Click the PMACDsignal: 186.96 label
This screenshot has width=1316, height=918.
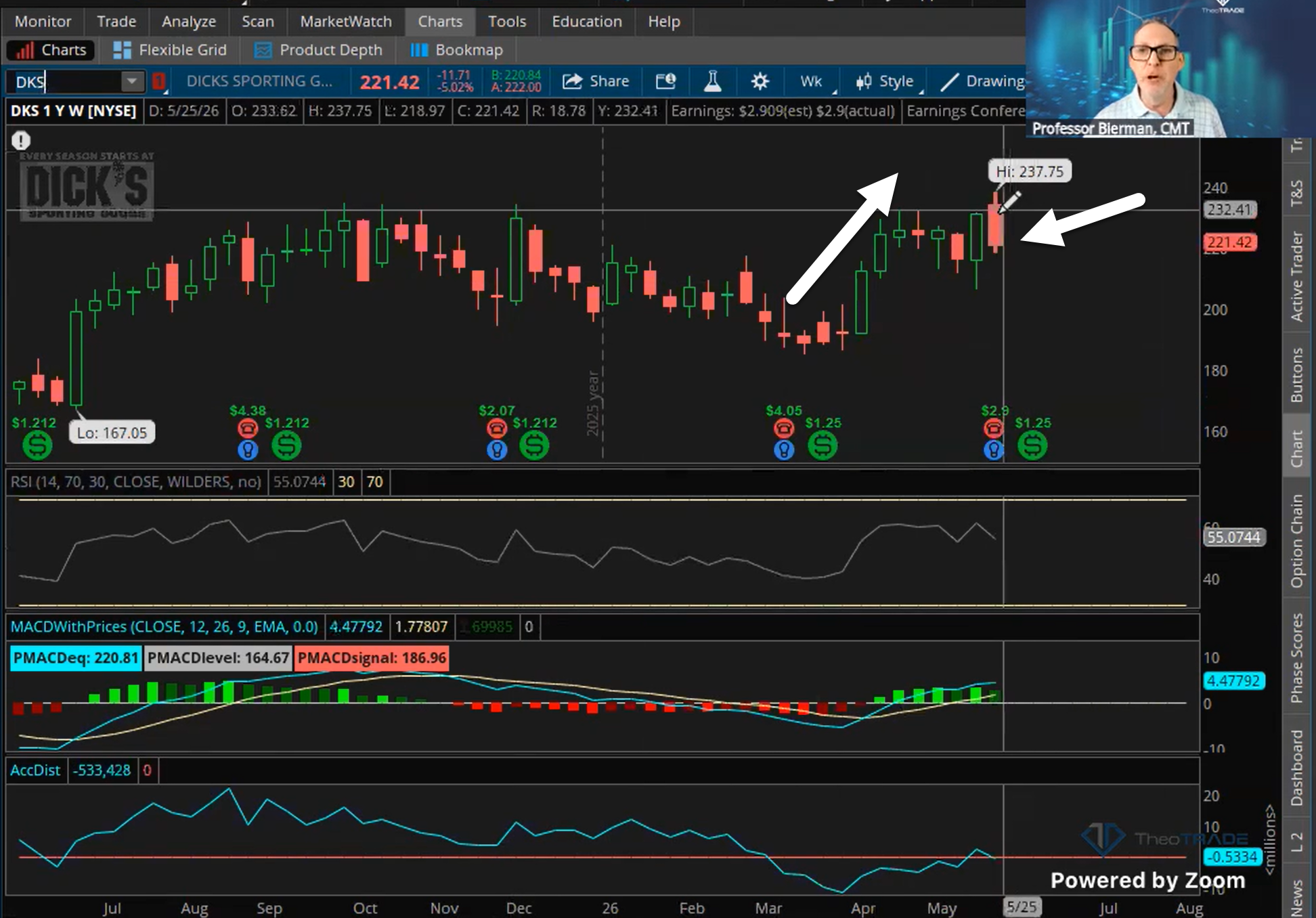[x=372, y=658]
